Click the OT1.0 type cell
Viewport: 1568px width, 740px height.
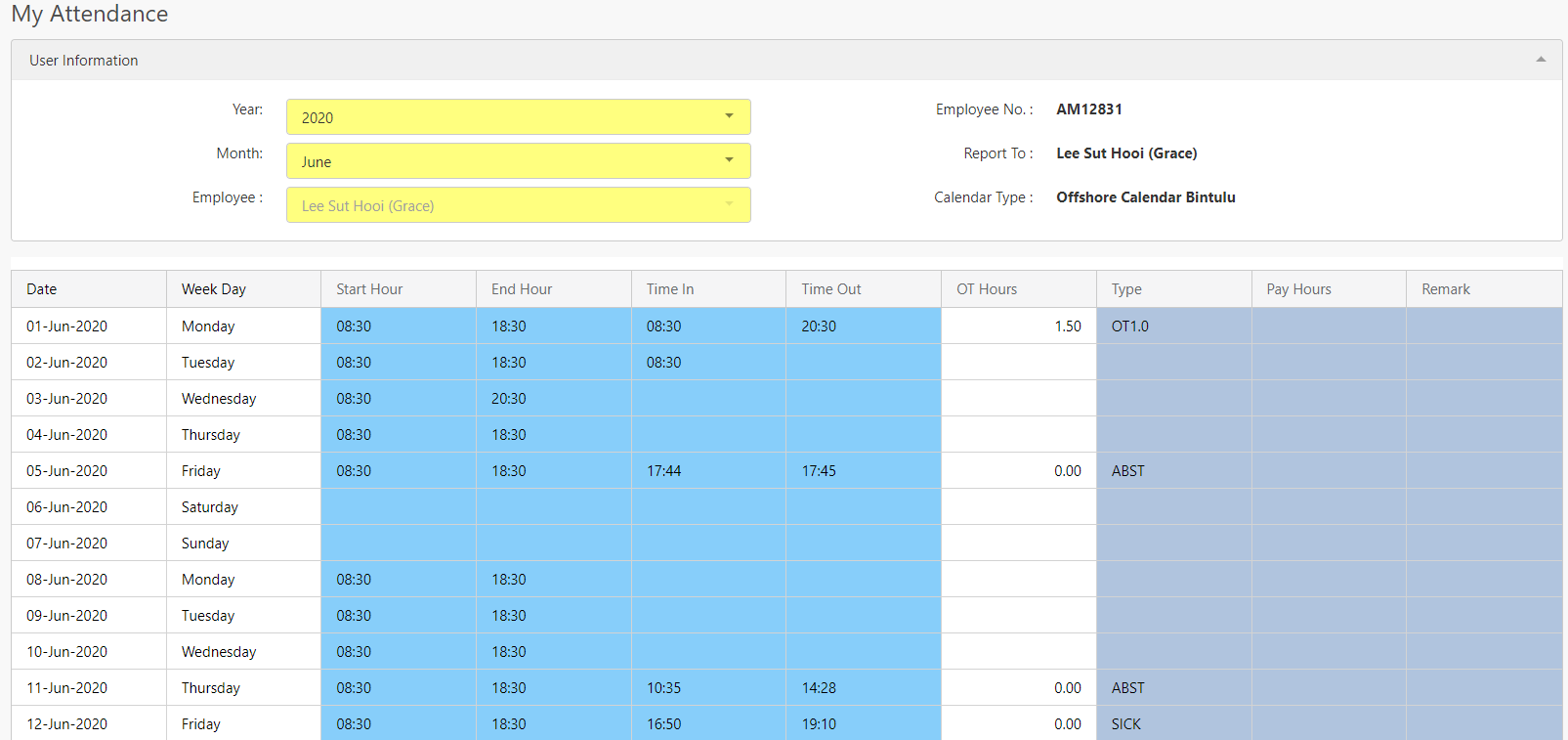coord(1174,326)
